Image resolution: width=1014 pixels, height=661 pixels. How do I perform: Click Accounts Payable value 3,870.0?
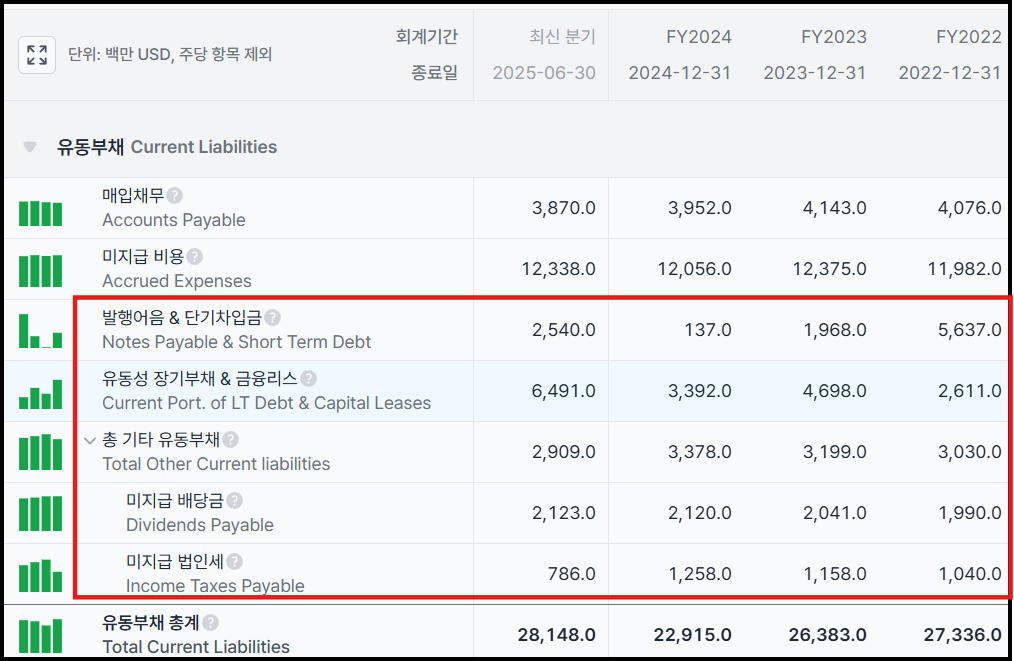click(x=563, y=208)
